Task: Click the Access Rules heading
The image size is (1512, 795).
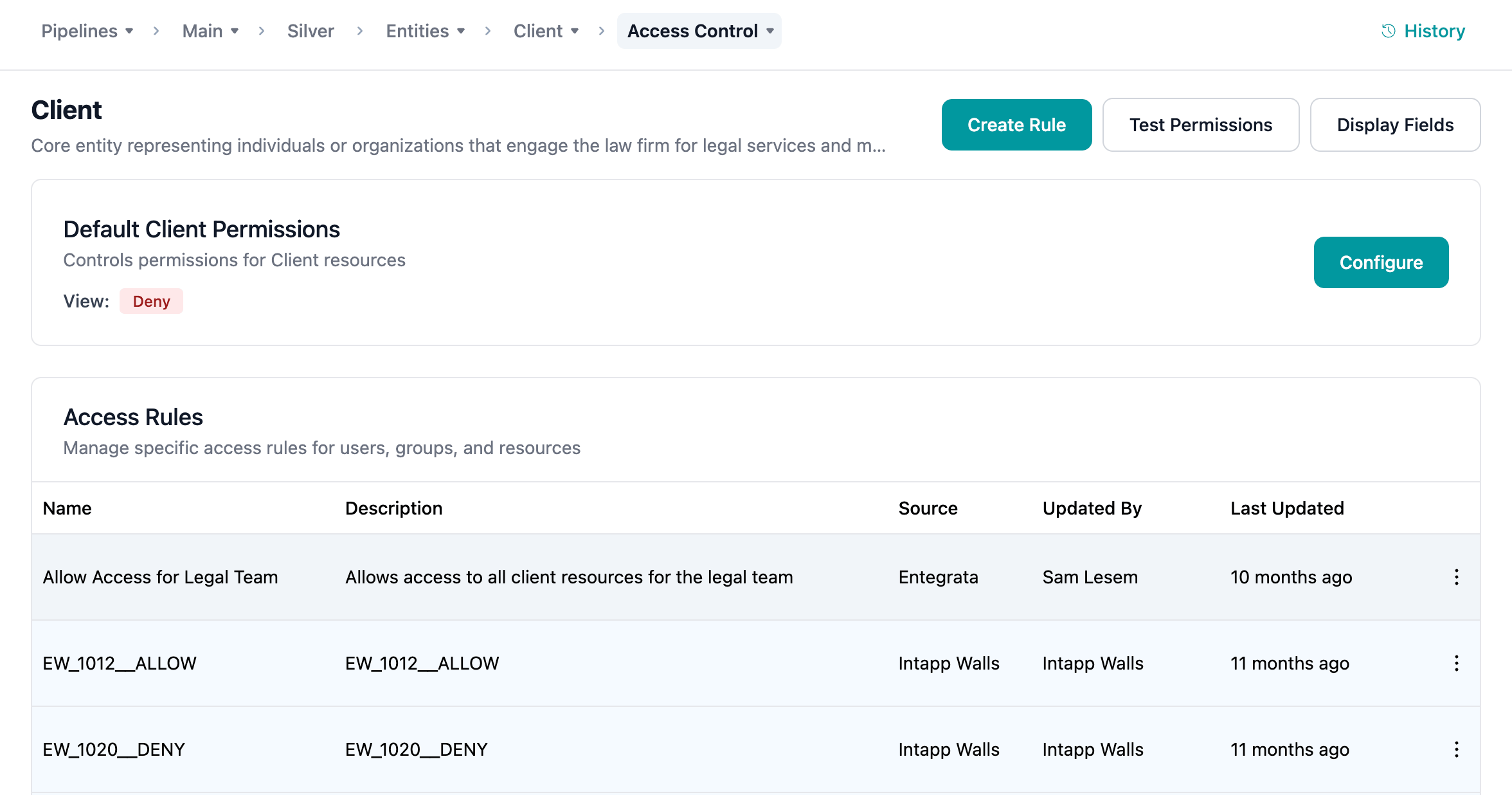Action: coord(133,417)
